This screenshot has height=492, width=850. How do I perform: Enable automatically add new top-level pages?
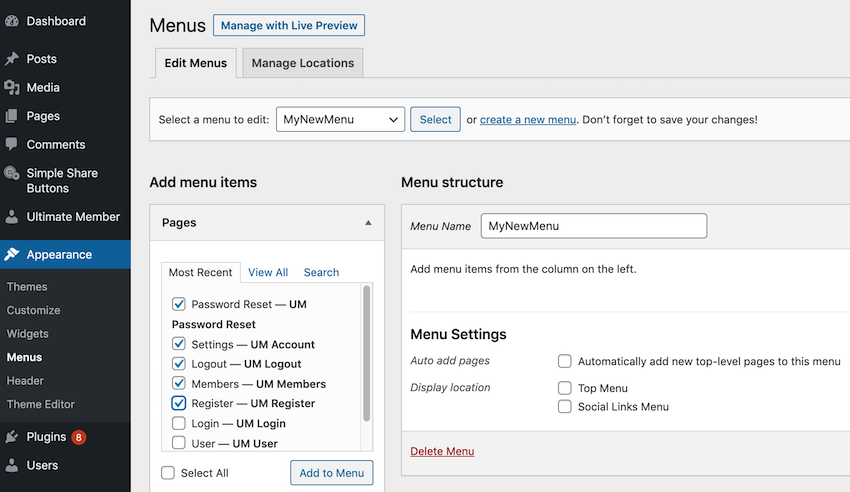(x=565, y=361)
